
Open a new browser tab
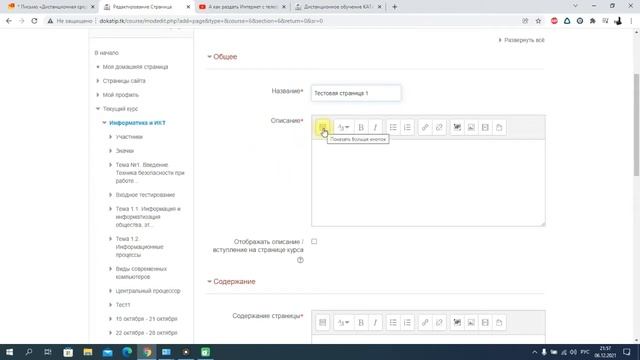394,7
